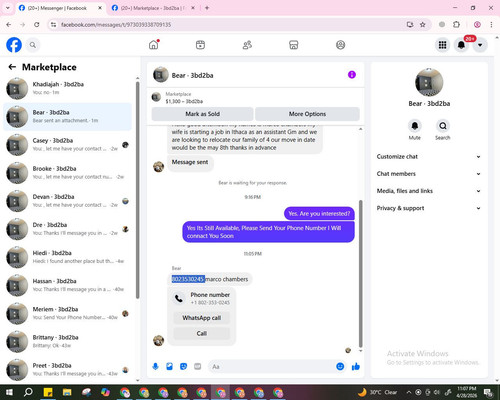Open the Brooke - 3bd2ba conversation

click(x=68, y=173)
